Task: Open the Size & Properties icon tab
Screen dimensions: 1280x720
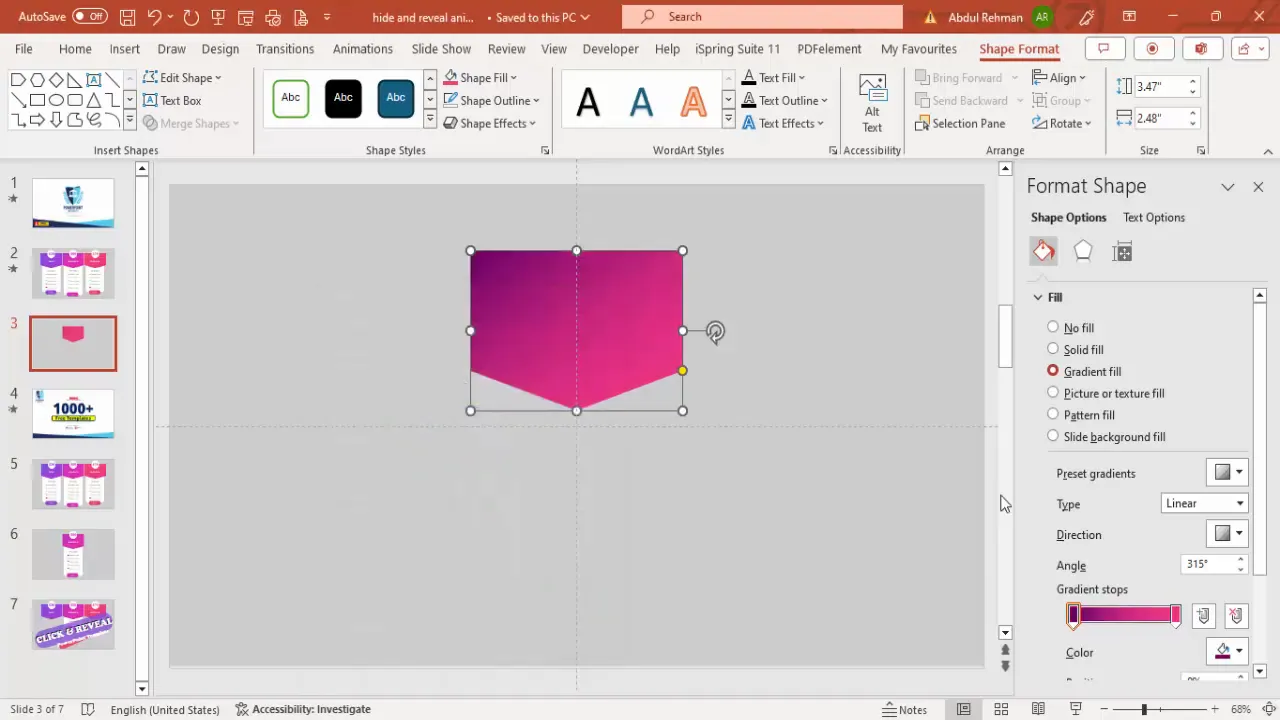Action: pyautogui.click(x=1122, y=251)
